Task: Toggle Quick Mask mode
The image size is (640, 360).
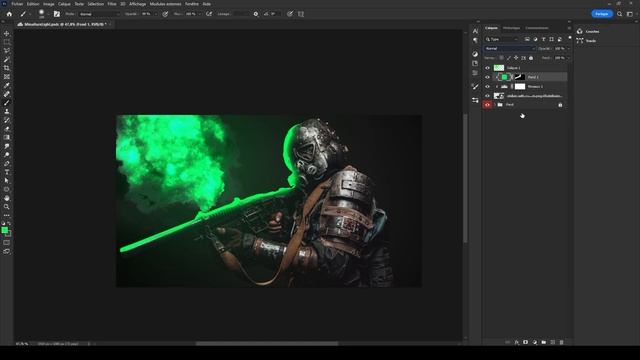Action: pyautogui.click(x=7, y=242)
